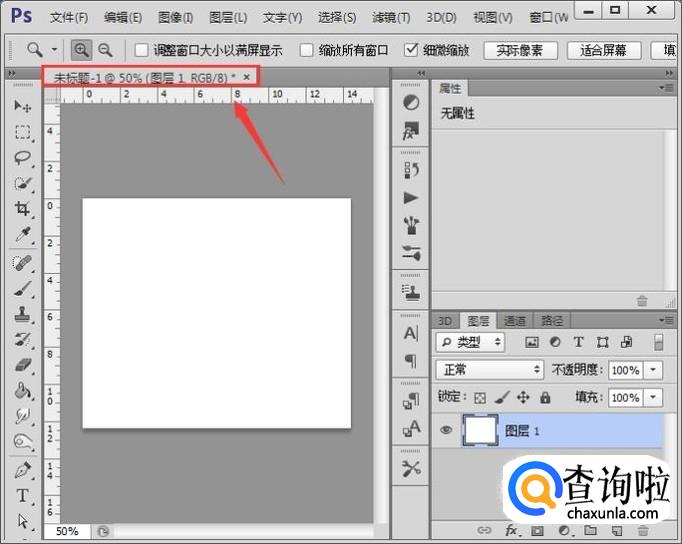Click the 适合屏幕 button
Screen dimensions: 682x544
pos(603,50)
